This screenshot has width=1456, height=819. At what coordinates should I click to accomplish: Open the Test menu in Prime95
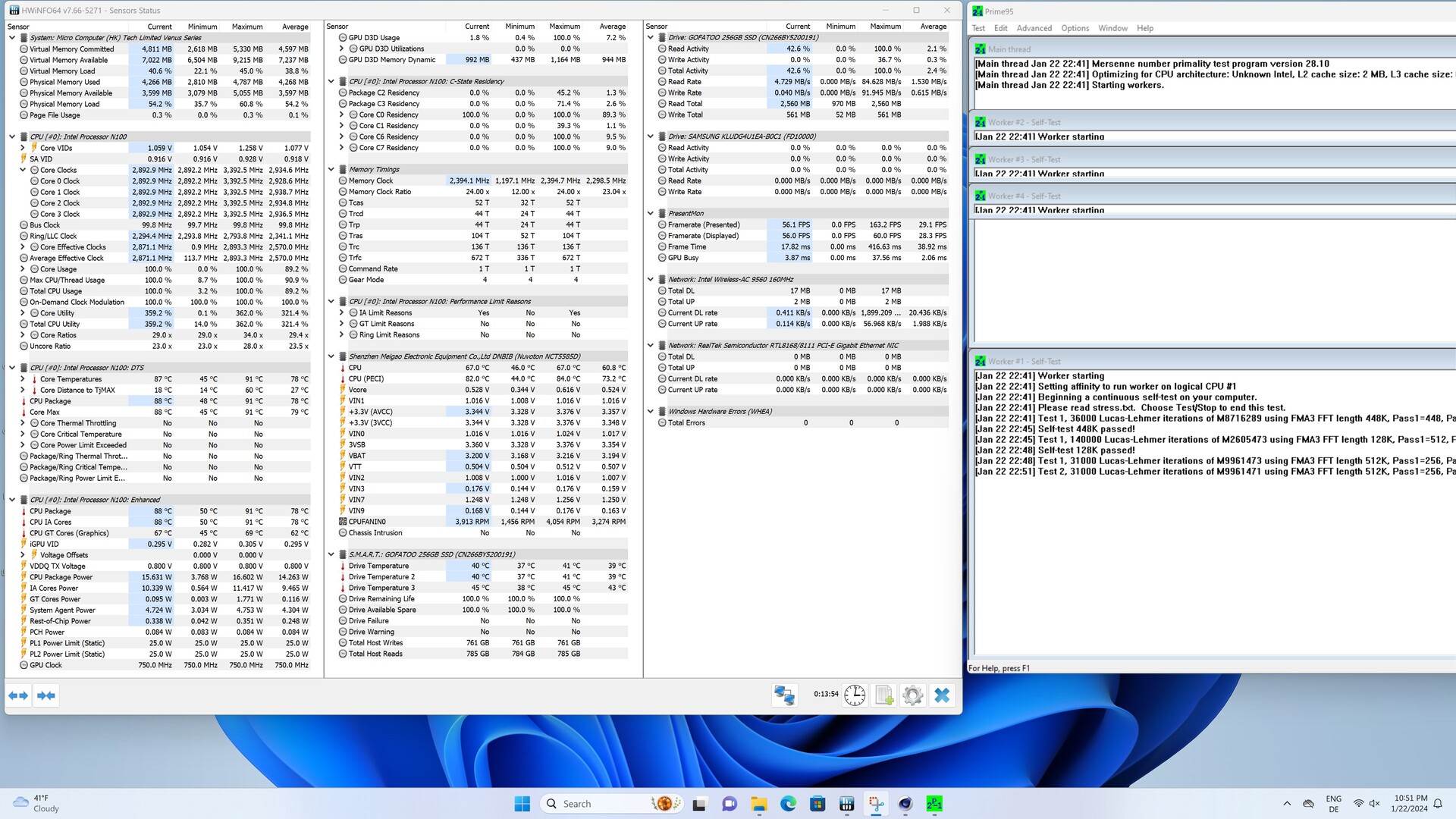point(978,28)
